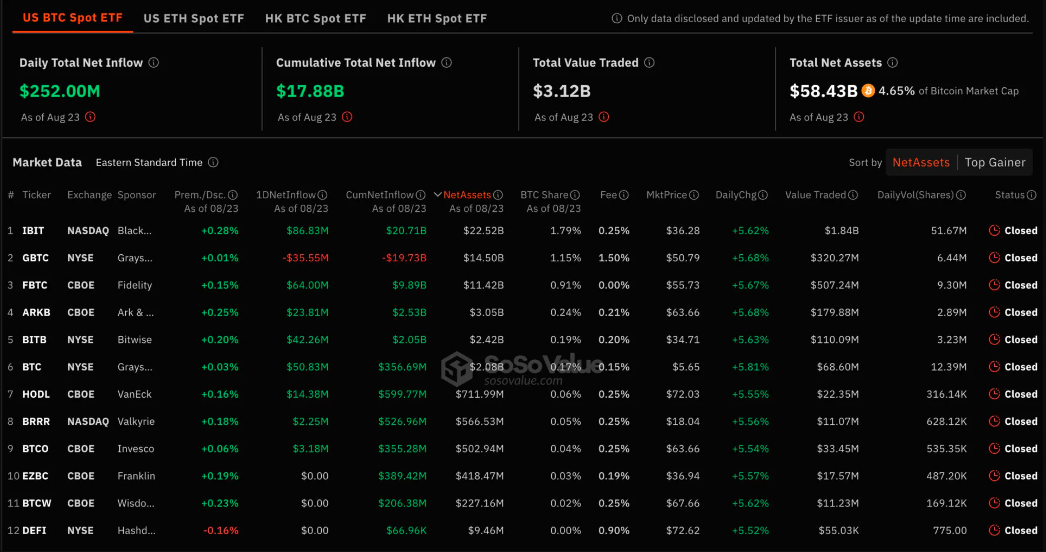1046x552 pixels.
Task: Click red alert icon under Daily Total Net Inflow
Action: coord(90,117)
